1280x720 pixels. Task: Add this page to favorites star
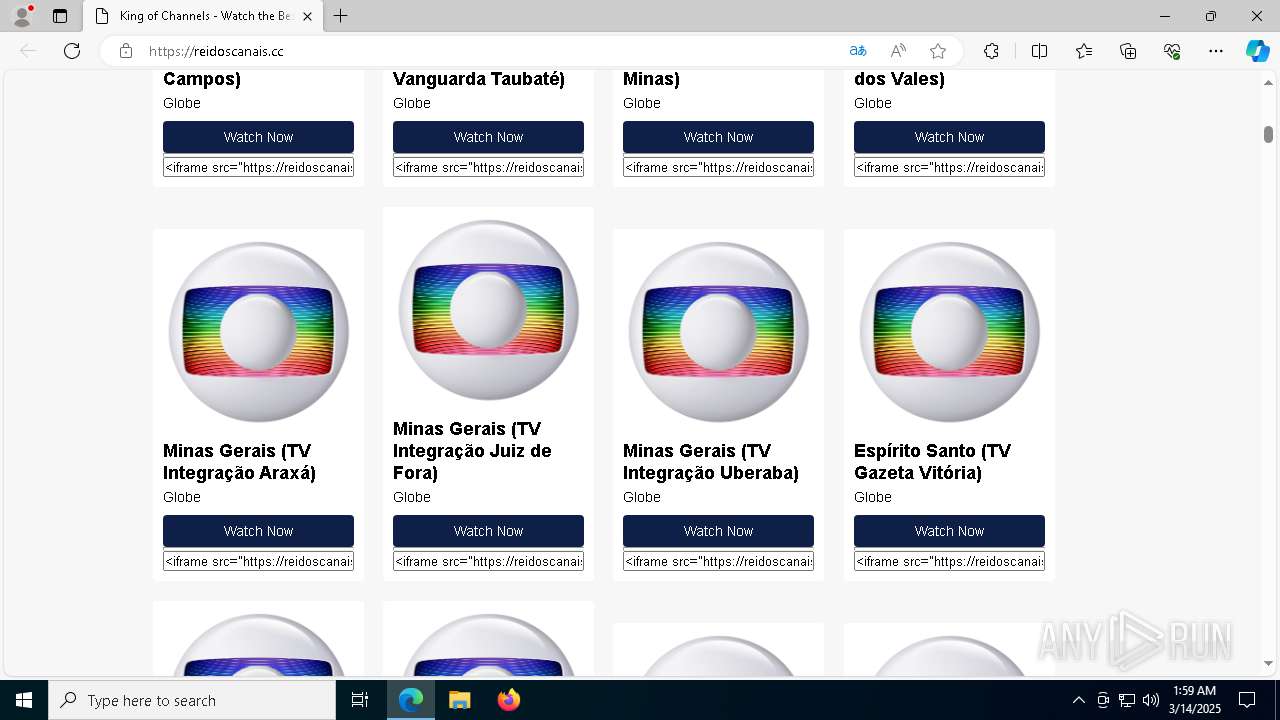point(938,51)
